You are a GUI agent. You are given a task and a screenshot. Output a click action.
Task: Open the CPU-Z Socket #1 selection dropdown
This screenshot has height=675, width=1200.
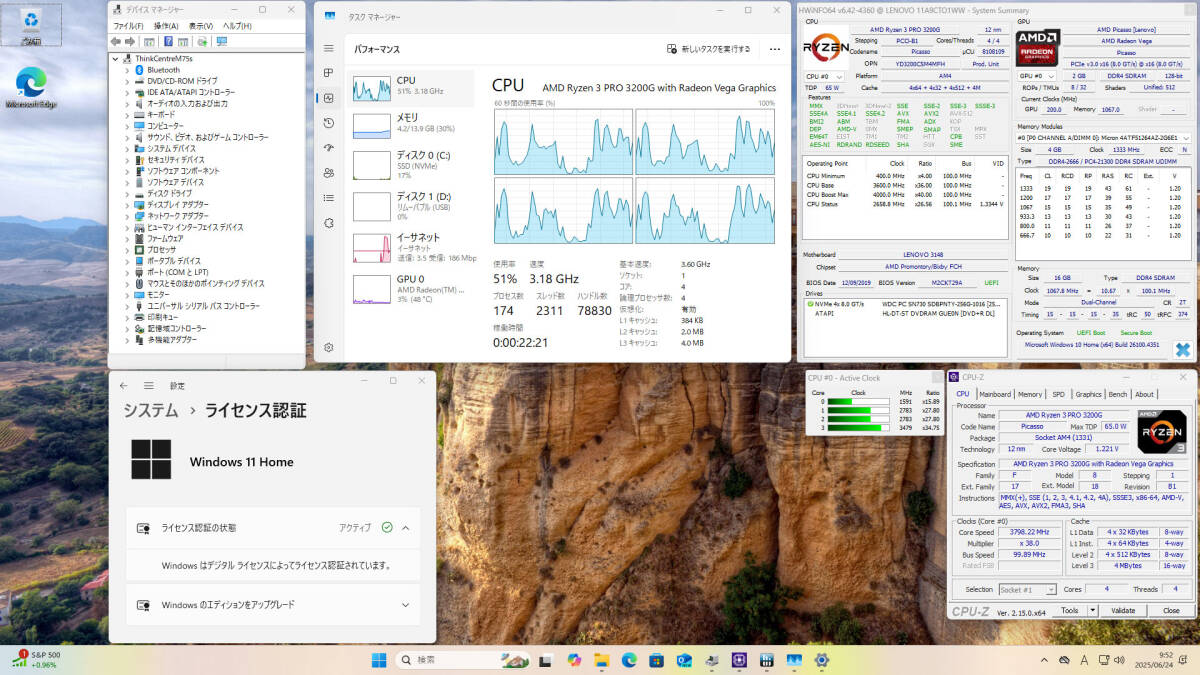(x=1027, y=590)
